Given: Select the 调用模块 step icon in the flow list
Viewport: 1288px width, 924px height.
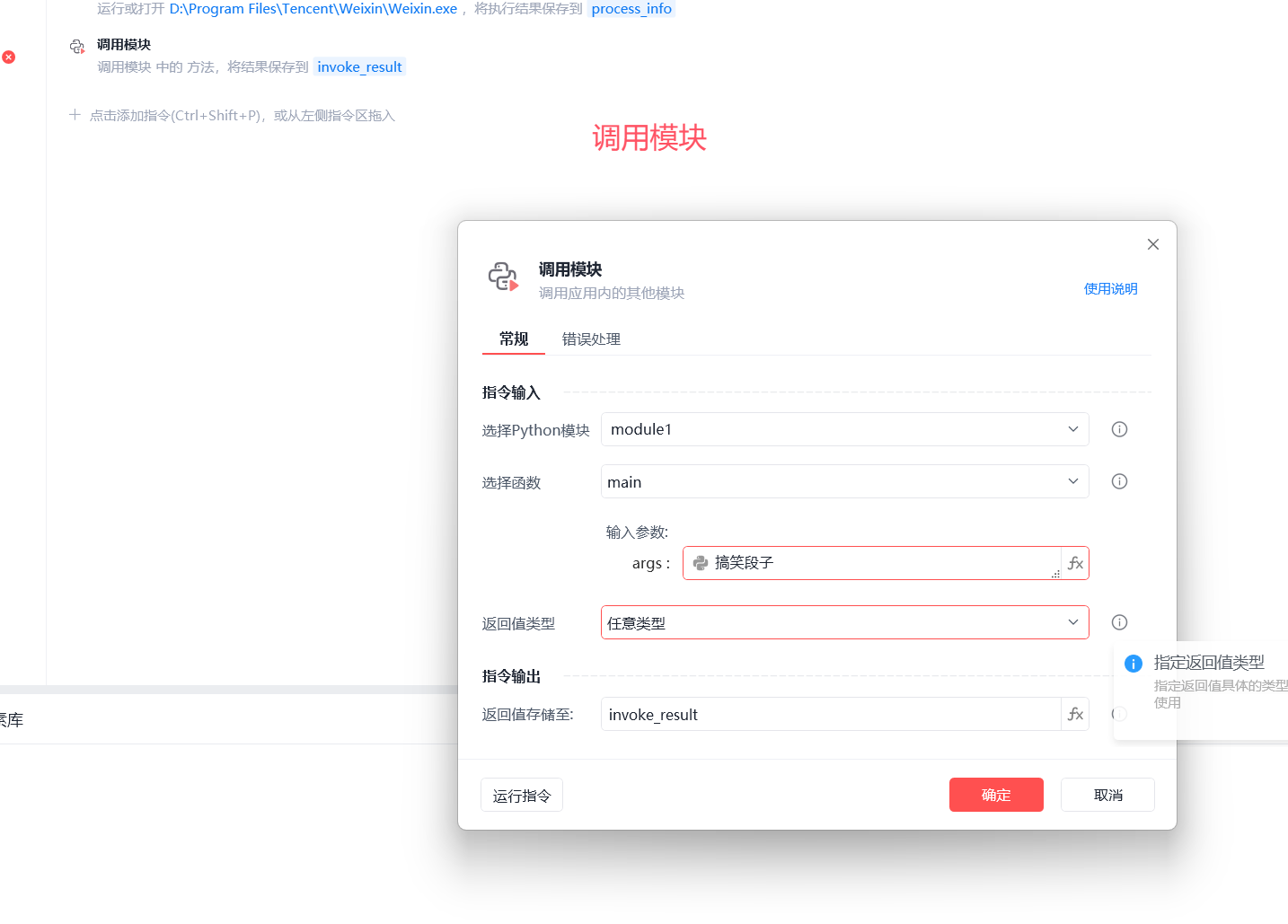Looking at the screenshot, I should coord(77,46).
